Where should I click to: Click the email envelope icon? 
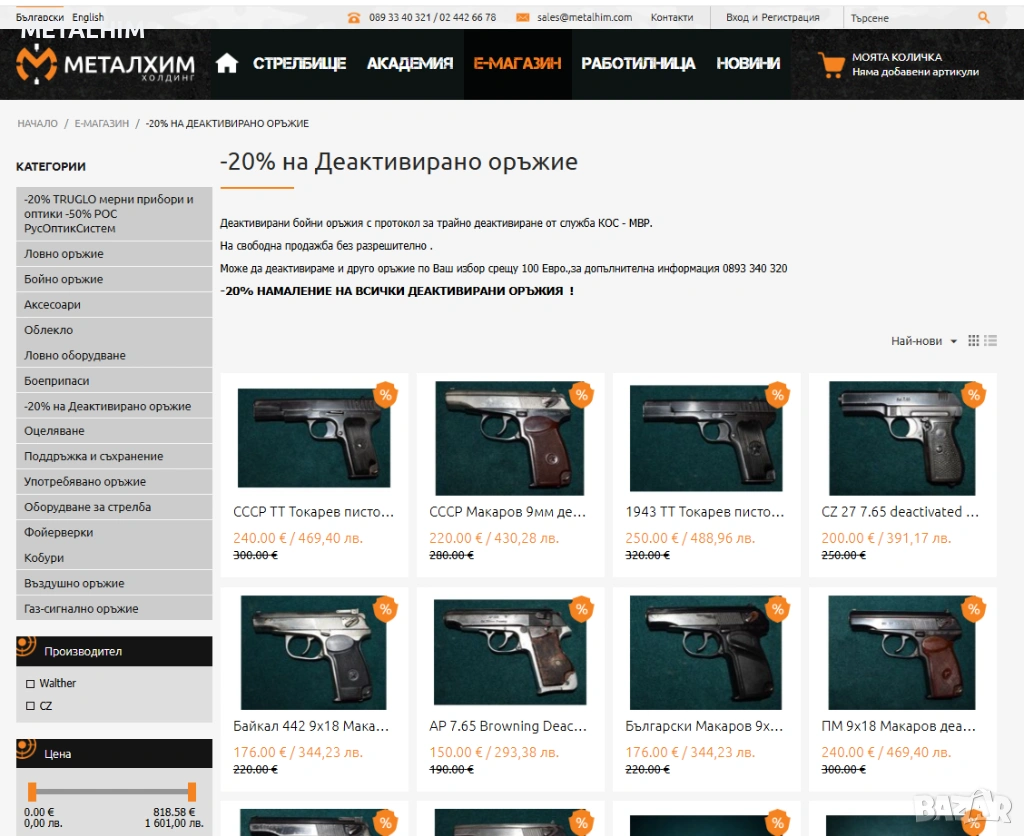coord(522,18)
